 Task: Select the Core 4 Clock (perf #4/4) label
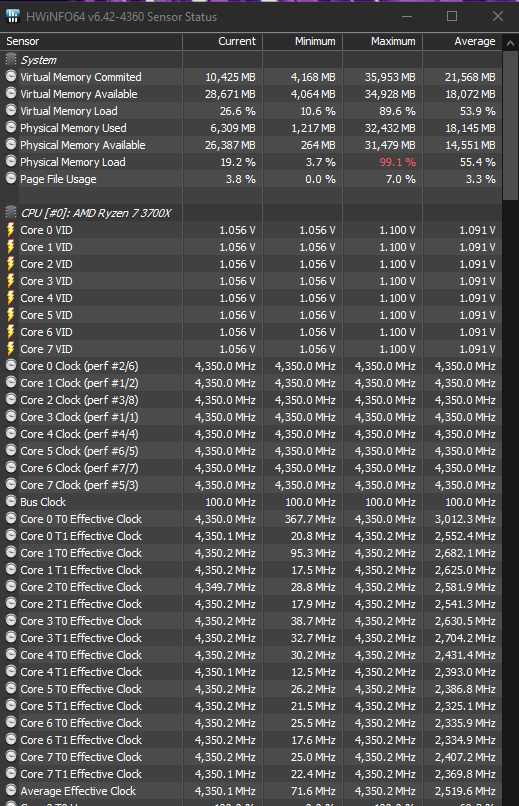[79, 434]
